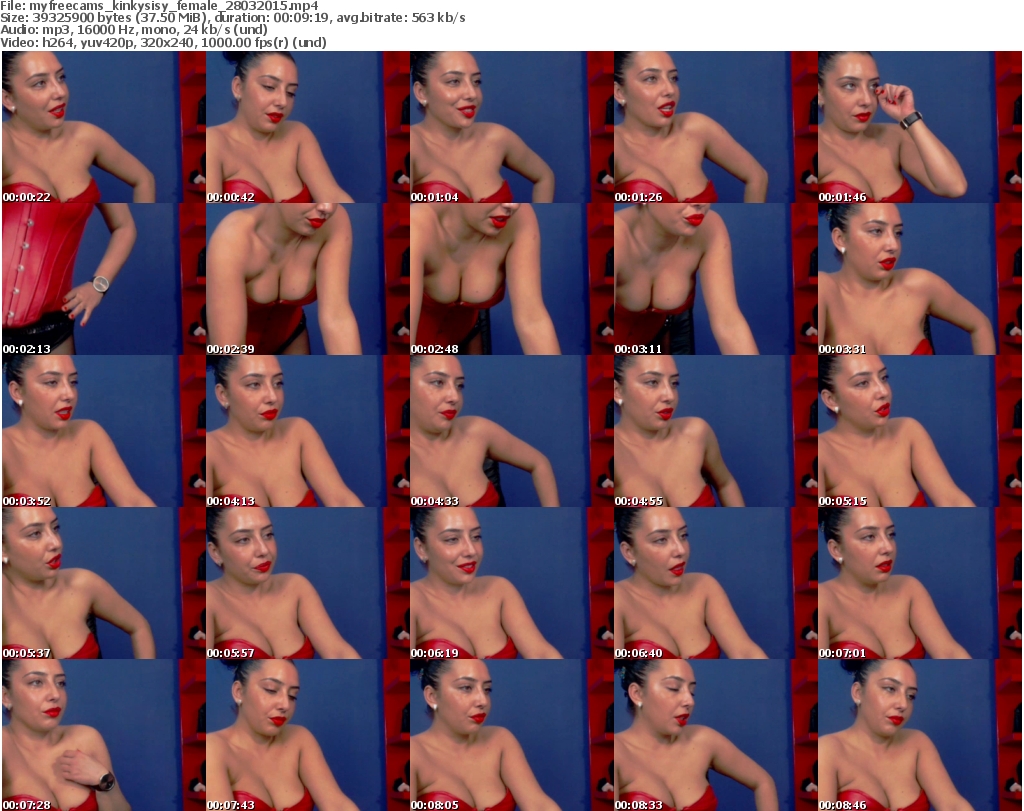Open the 00:02:39 frame
Image resolution: width=1024 pixels, height=811 pixels.
pos(308,279)
